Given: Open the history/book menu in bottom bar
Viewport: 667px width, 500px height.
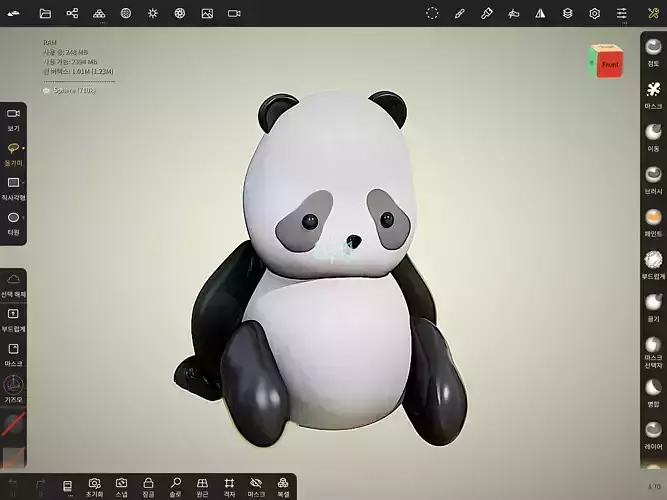Looking at the screenshot, I should (67, 486).
